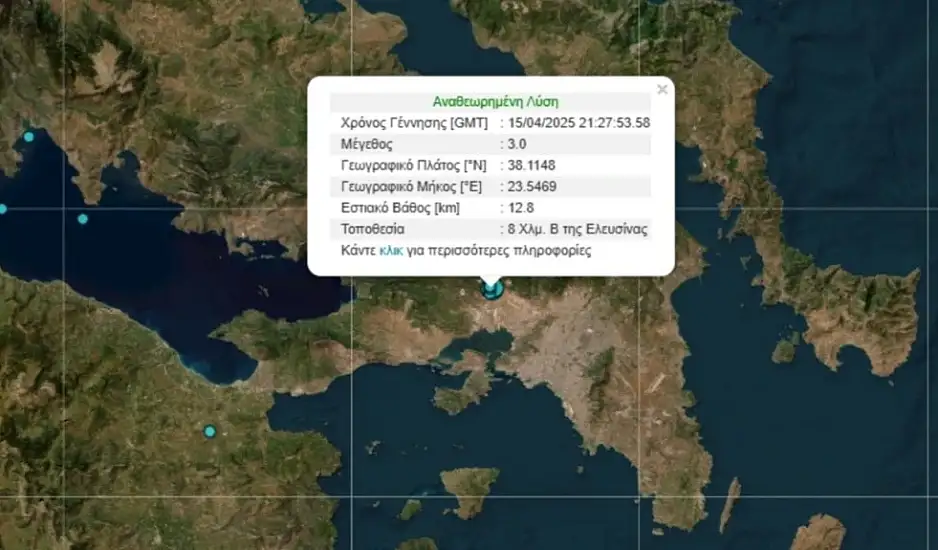Screen dimensions: 938x550
Task: Click the Χρόνος Γέννησης [GMT] label
Action: point(414,123)
